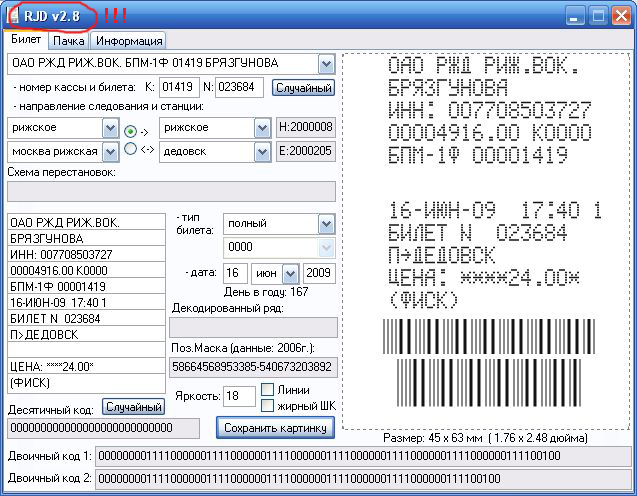Click the Яркость value field 18
Image resolution: width=637 pixels, height=496 pixels.
pos(239,396)
